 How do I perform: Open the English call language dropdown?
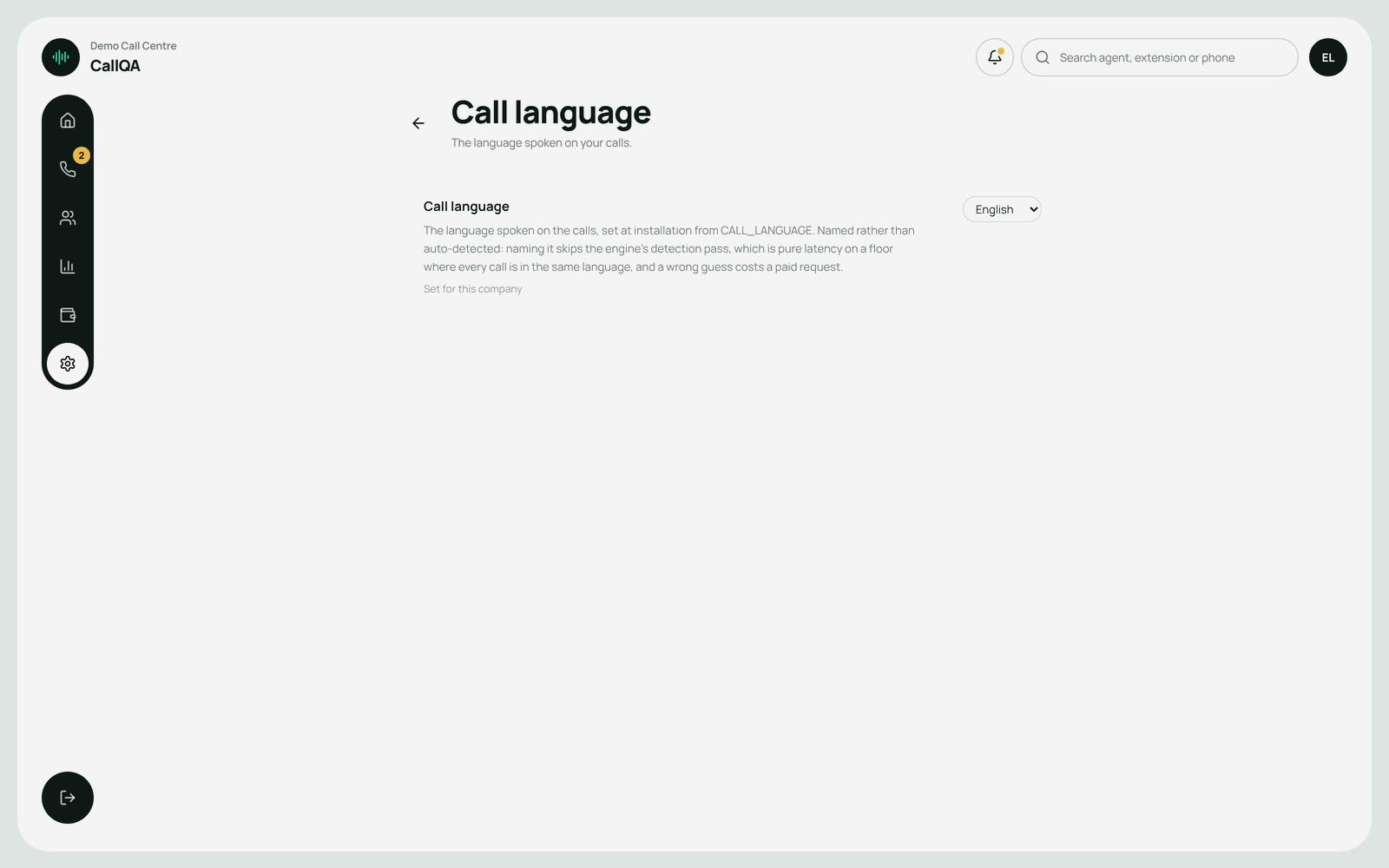[x=1002, y=209]
